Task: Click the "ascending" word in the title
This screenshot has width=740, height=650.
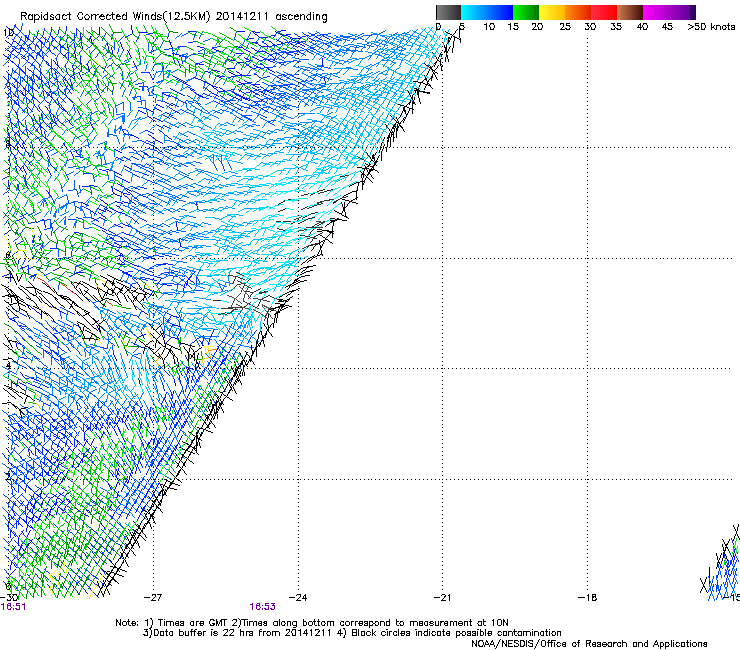Action: tap(301, 17)
